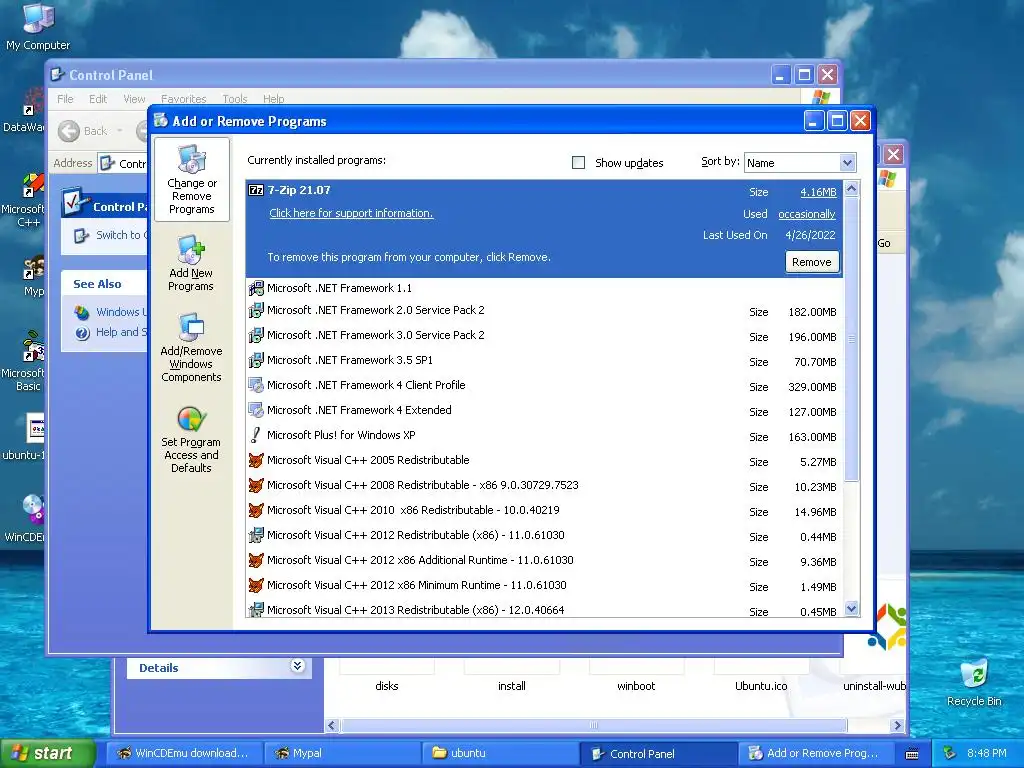Screen dimensions: 1024x768
Task: Expand the Details panel chevron in ubuntu window
Action: tap(297, 666)
